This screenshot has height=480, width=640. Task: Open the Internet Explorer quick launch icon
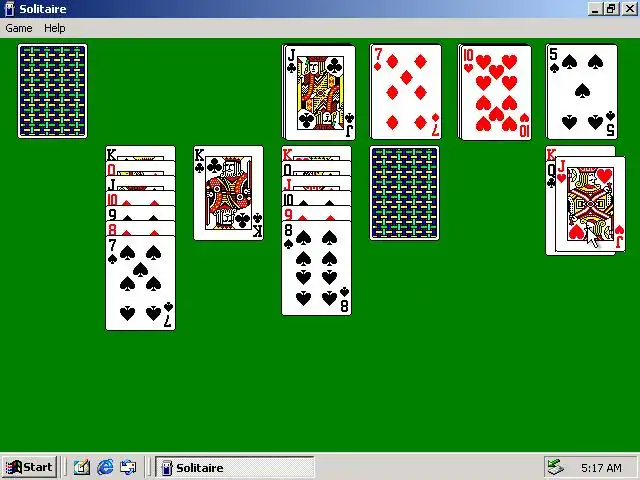[105, 467]
